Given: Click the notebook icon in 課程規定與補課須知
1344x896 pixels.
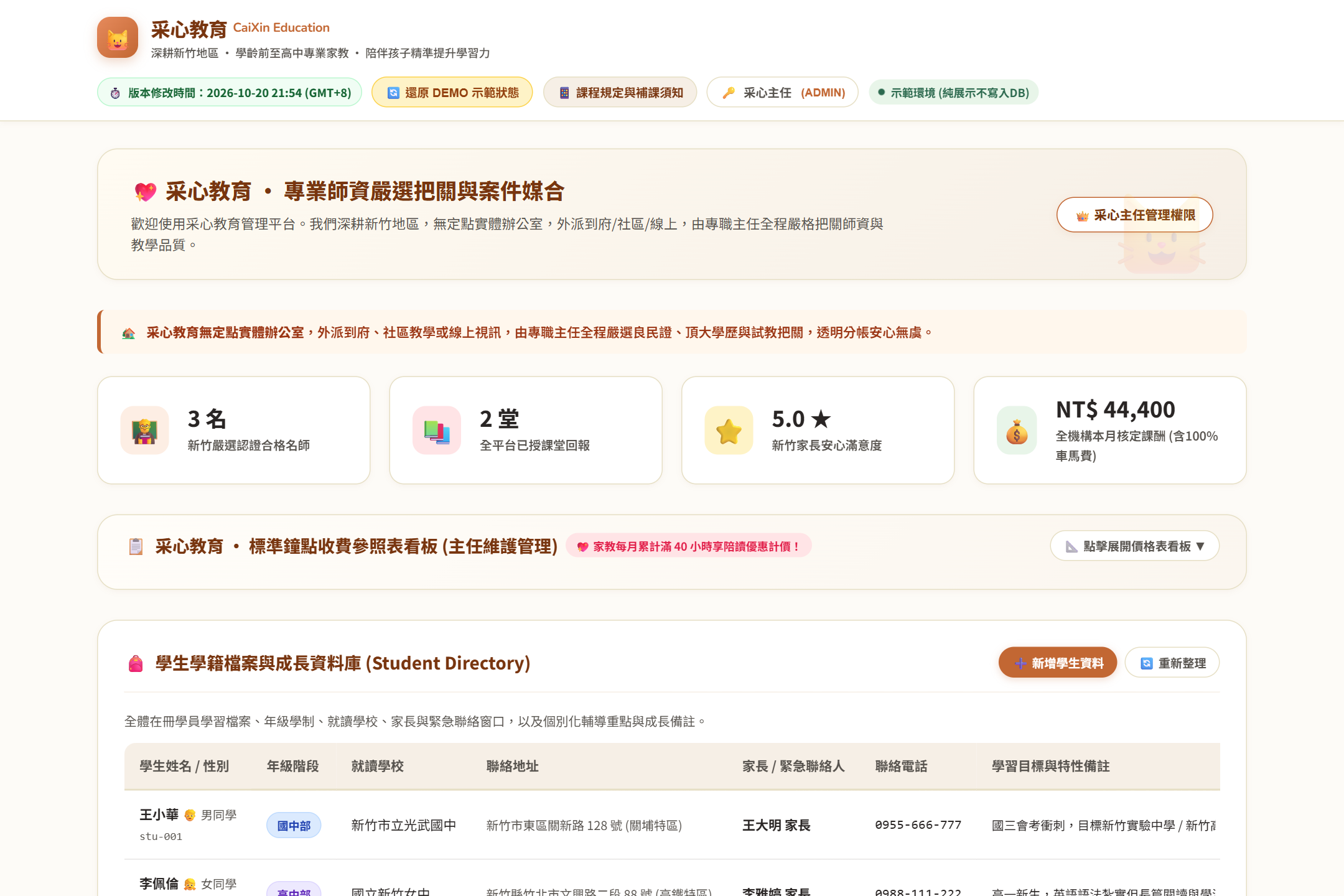Looking at the screenshot, I should (x=564, y=93).
